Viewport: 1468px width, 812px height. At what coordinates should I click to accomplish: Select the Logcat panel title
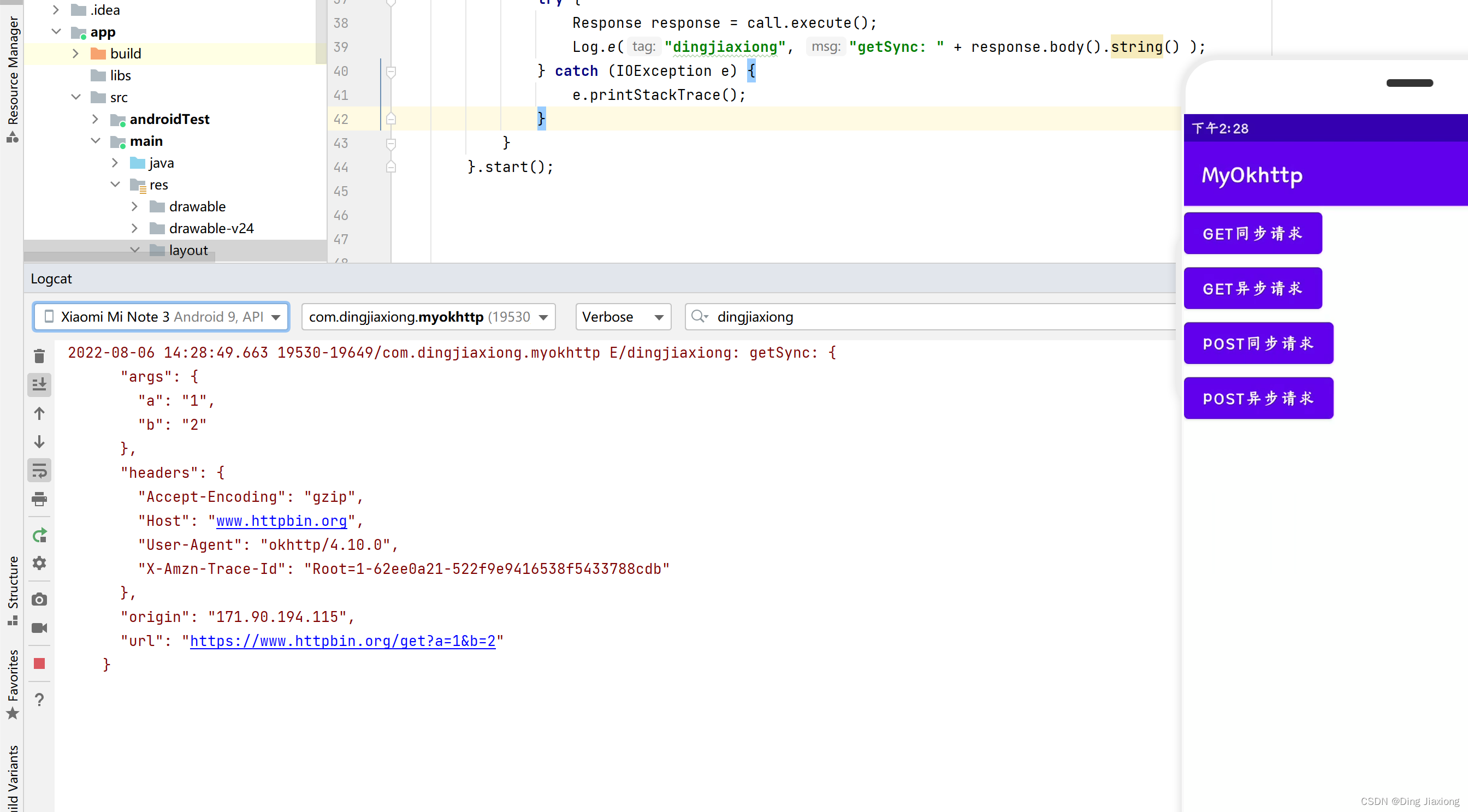(x=51, y=278)
